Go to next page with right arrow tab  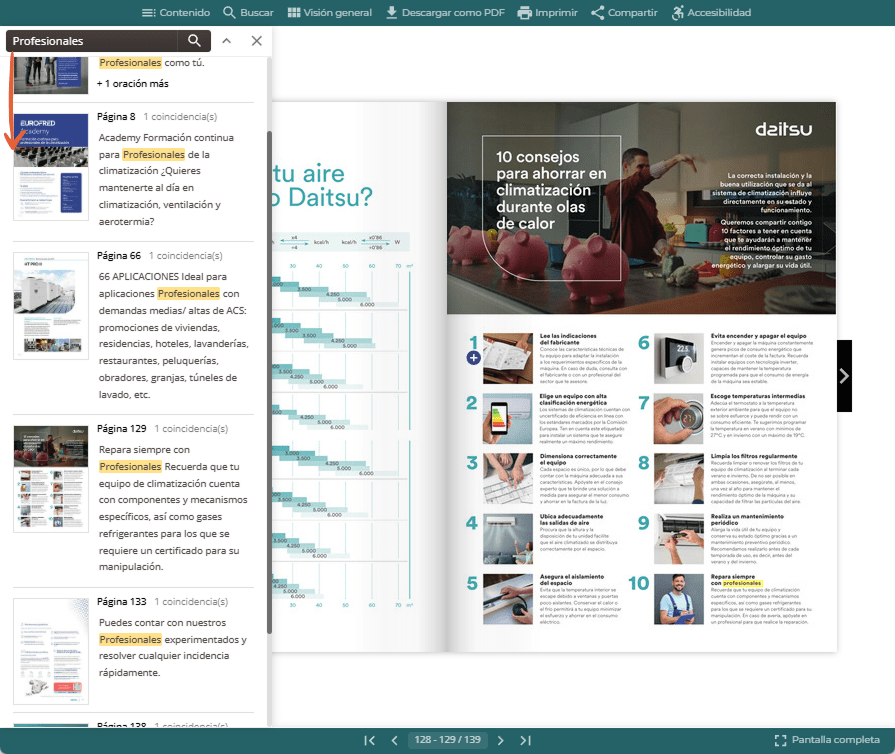[x=844, y=376]
